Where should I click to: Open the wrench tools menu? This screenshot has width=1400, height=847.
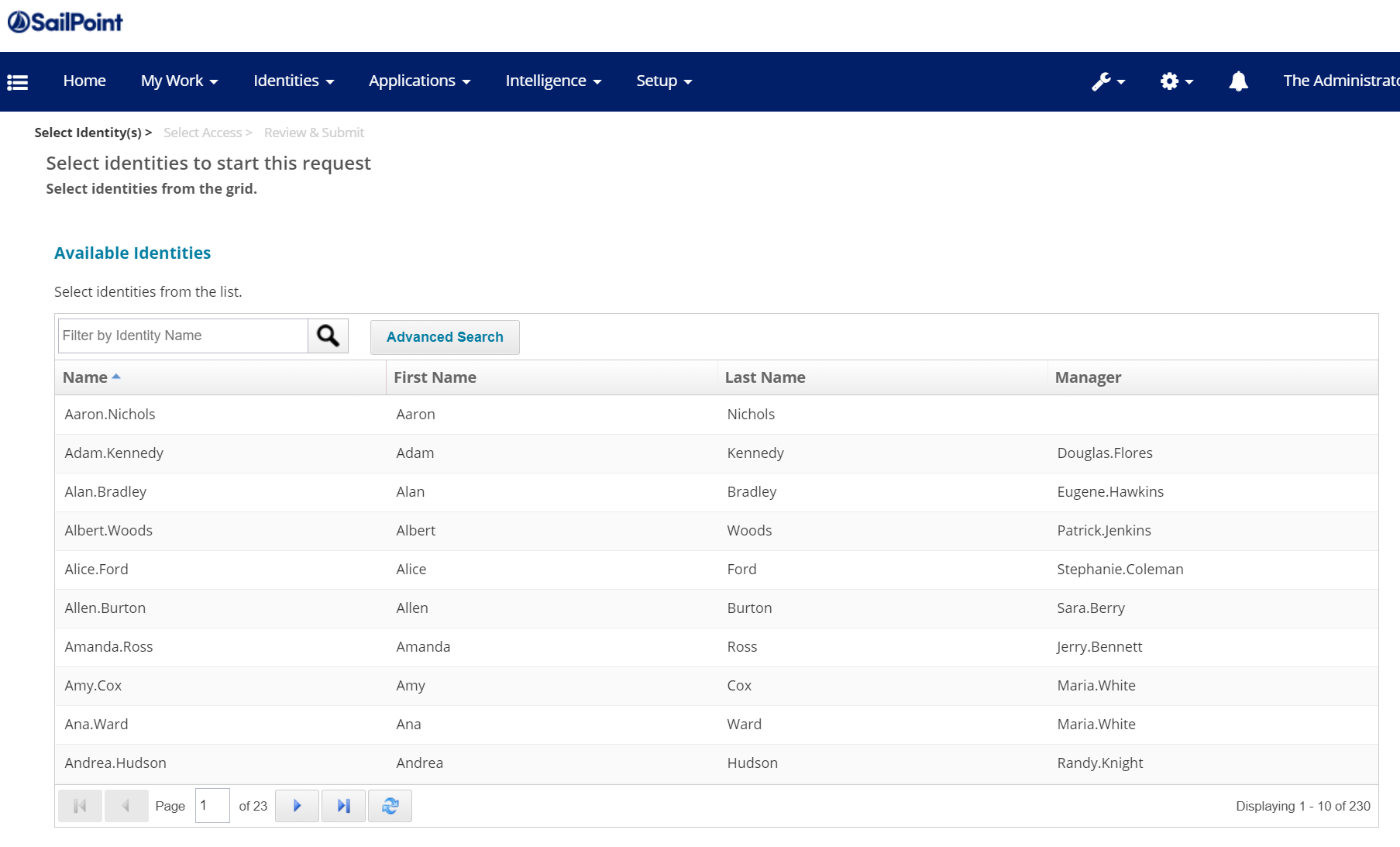[1108, 81]
